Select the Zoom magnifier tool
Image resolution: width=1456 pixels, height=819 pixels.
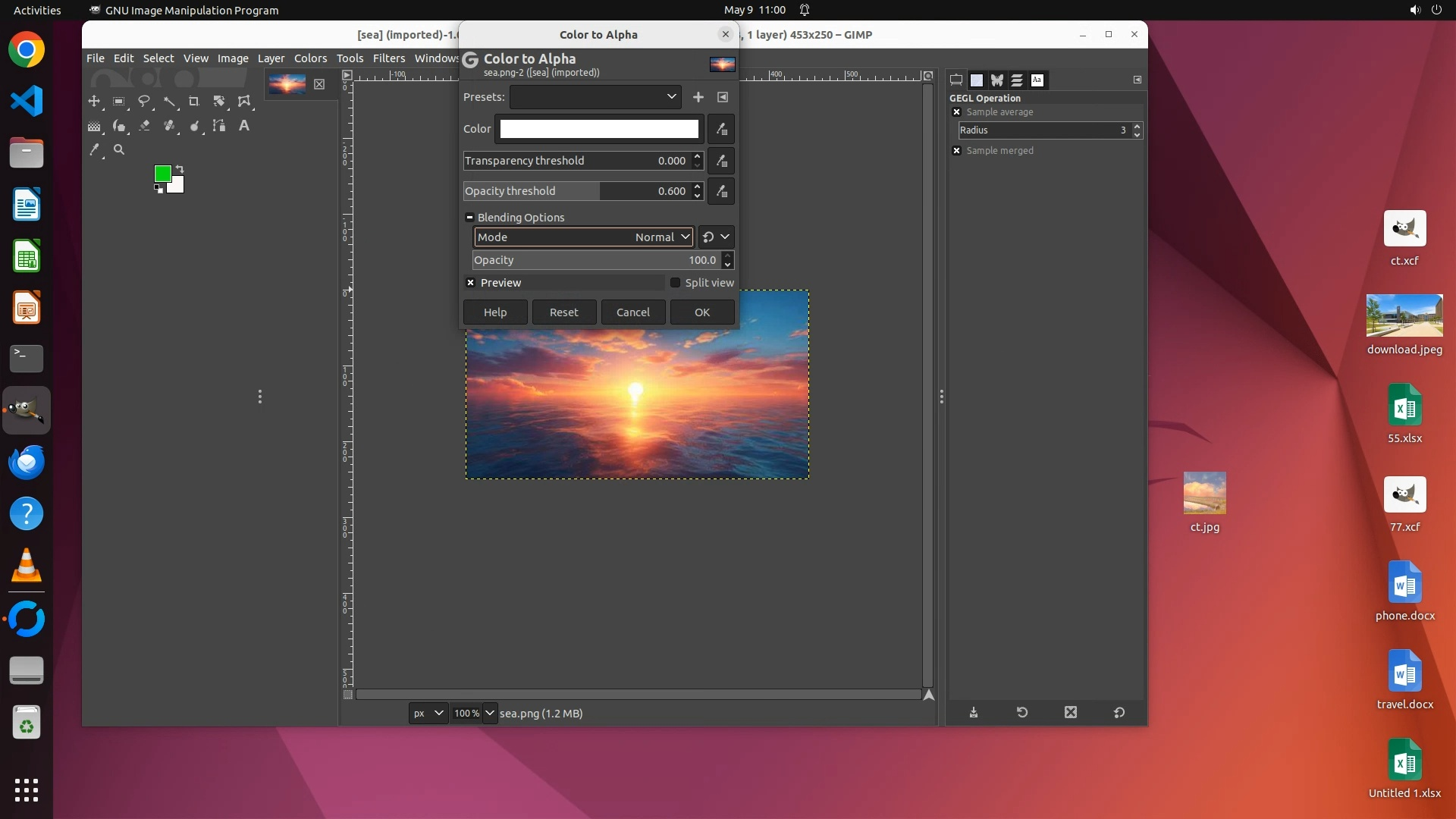click(x=119, y=150)
